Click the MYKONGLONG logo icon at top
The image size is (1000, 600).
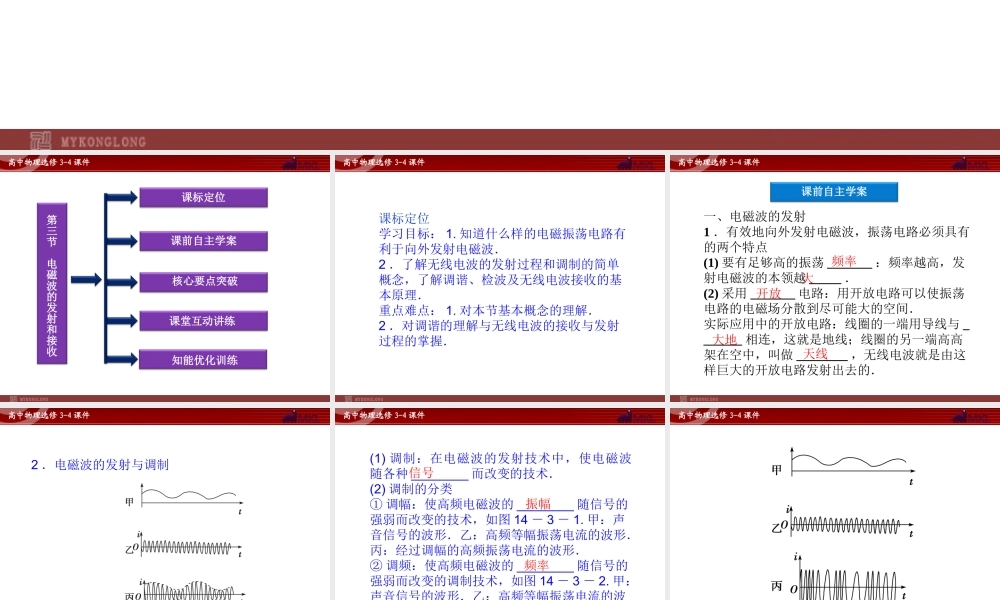[41, 141]
